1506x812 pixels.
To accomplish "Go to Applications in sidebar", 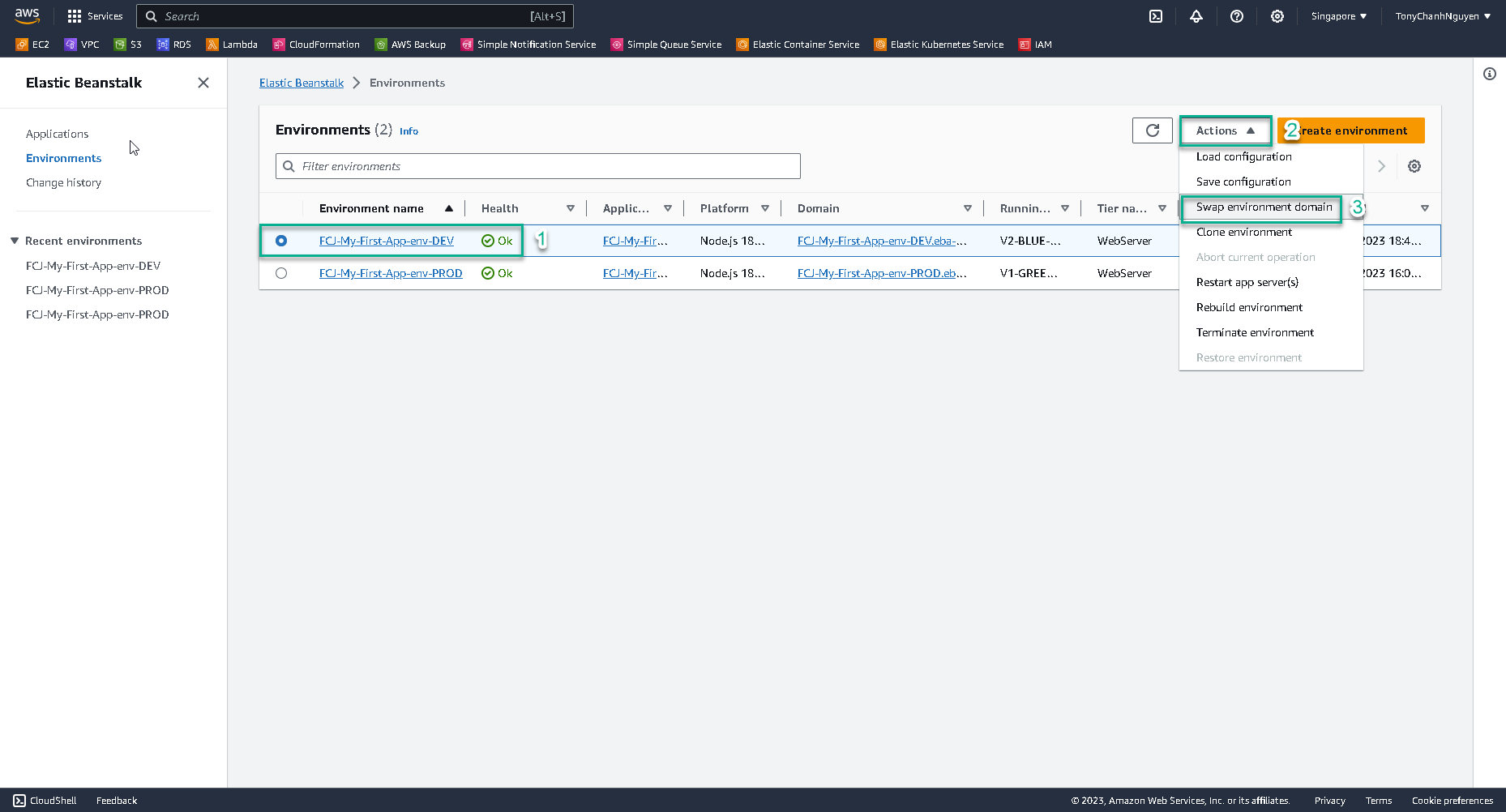I will click(57, 134).
